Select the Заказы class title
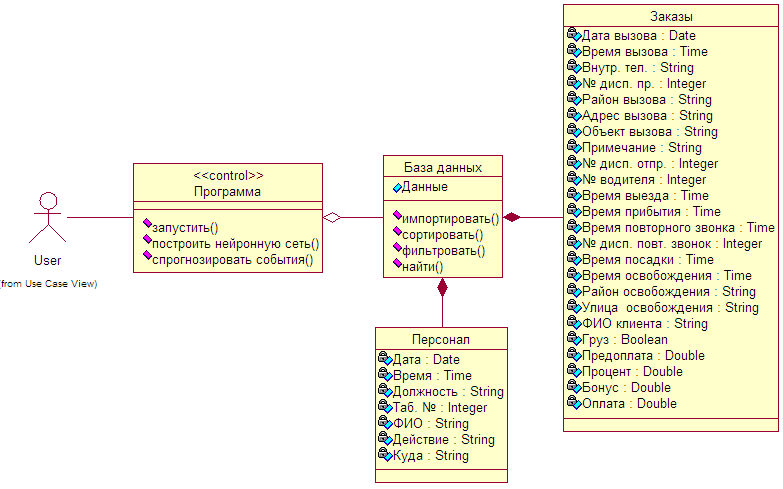783x489 pixels. click(671, 16)
